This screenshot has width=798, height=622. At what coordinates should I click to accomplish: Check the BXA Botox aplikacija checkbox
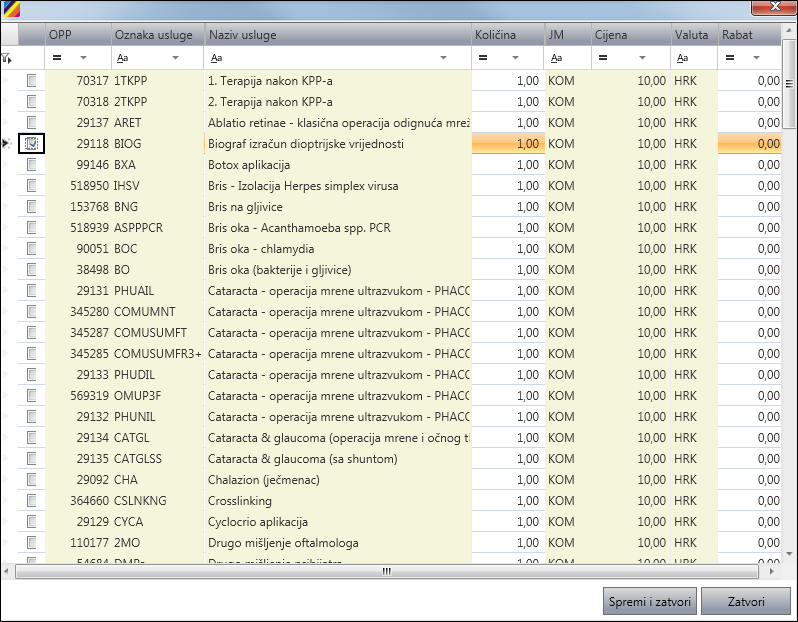pyautogui.click(x=32, y=164)
